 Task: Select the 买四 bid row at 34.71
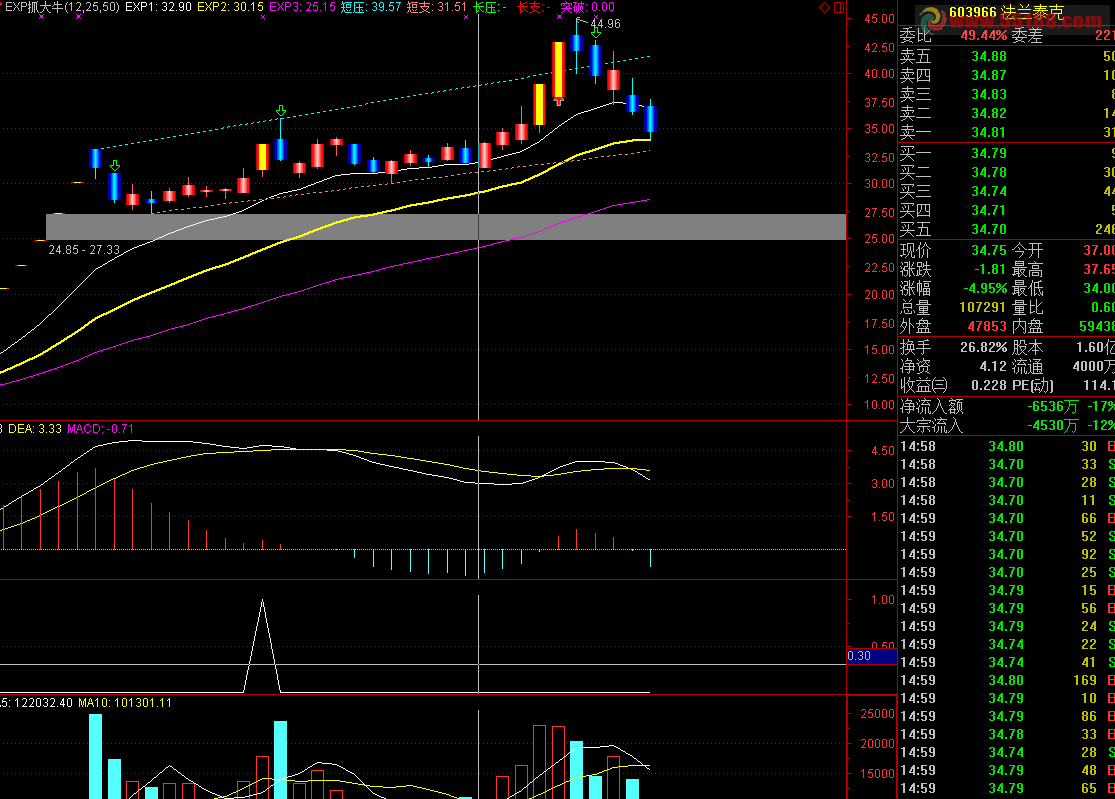point(1007,210)
